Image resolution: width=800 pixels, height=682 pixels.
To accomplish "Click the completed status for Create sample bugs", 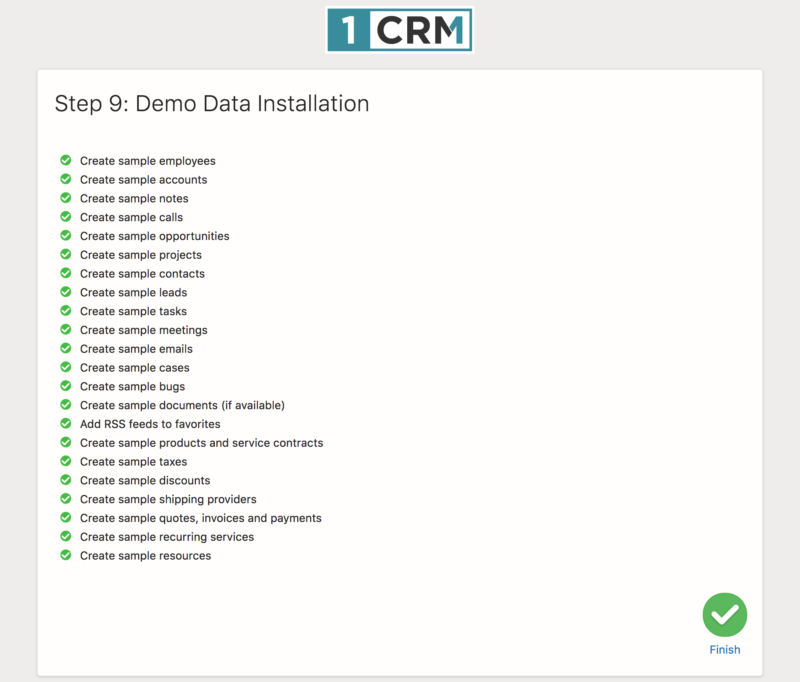I will 66,386.
